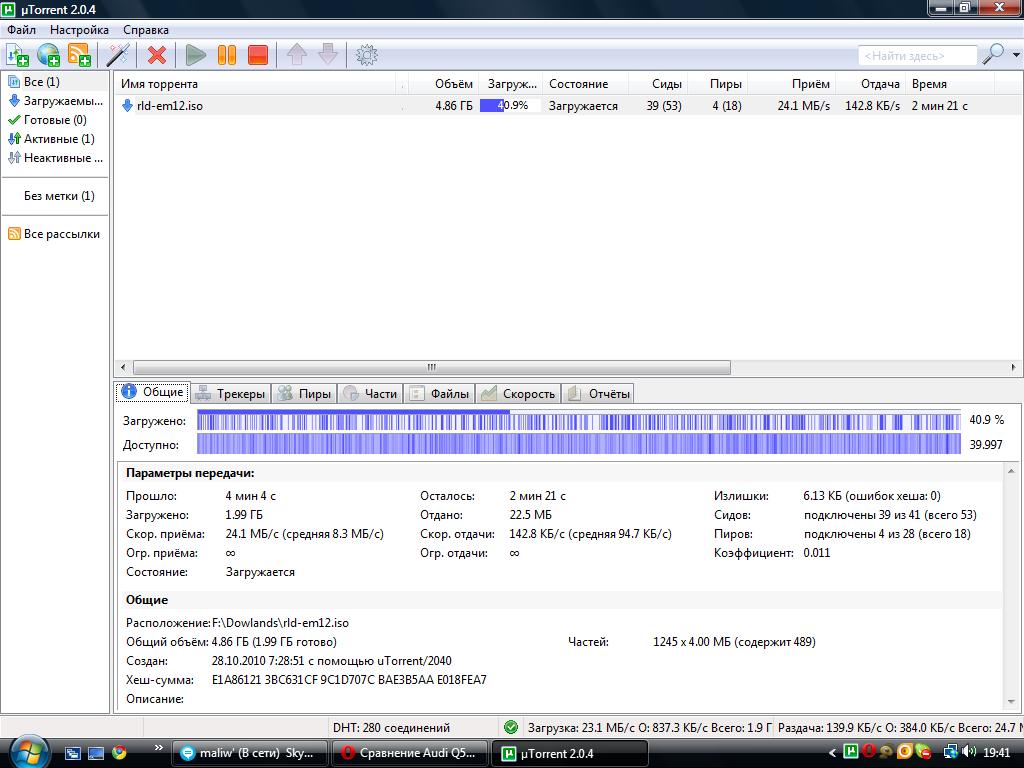Screen dimensions: 1024x768
Task: Click right arrow of horizontal scrollbar
Action: [1013, 367]
